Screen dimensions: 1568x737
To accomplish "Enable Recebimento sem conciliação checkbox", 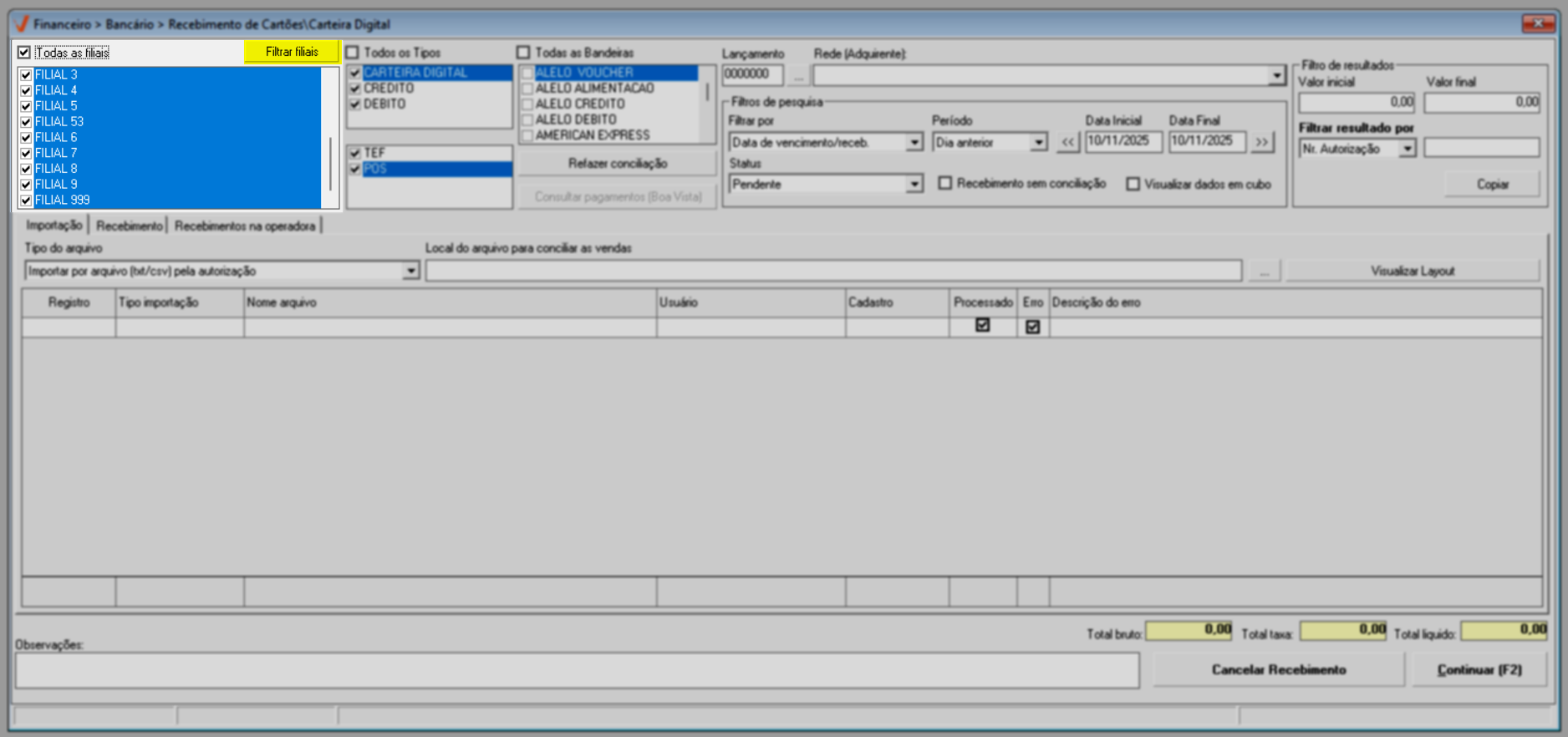I will [x=945, y=183].
